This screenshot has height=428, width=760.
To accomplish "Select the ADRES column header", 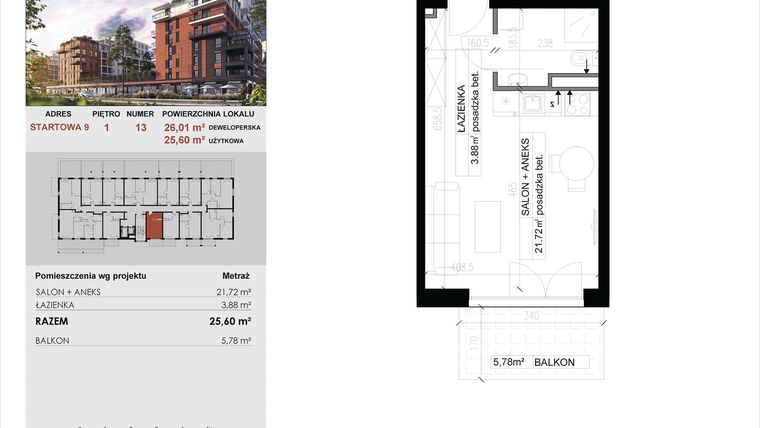I will pos(58,114).
